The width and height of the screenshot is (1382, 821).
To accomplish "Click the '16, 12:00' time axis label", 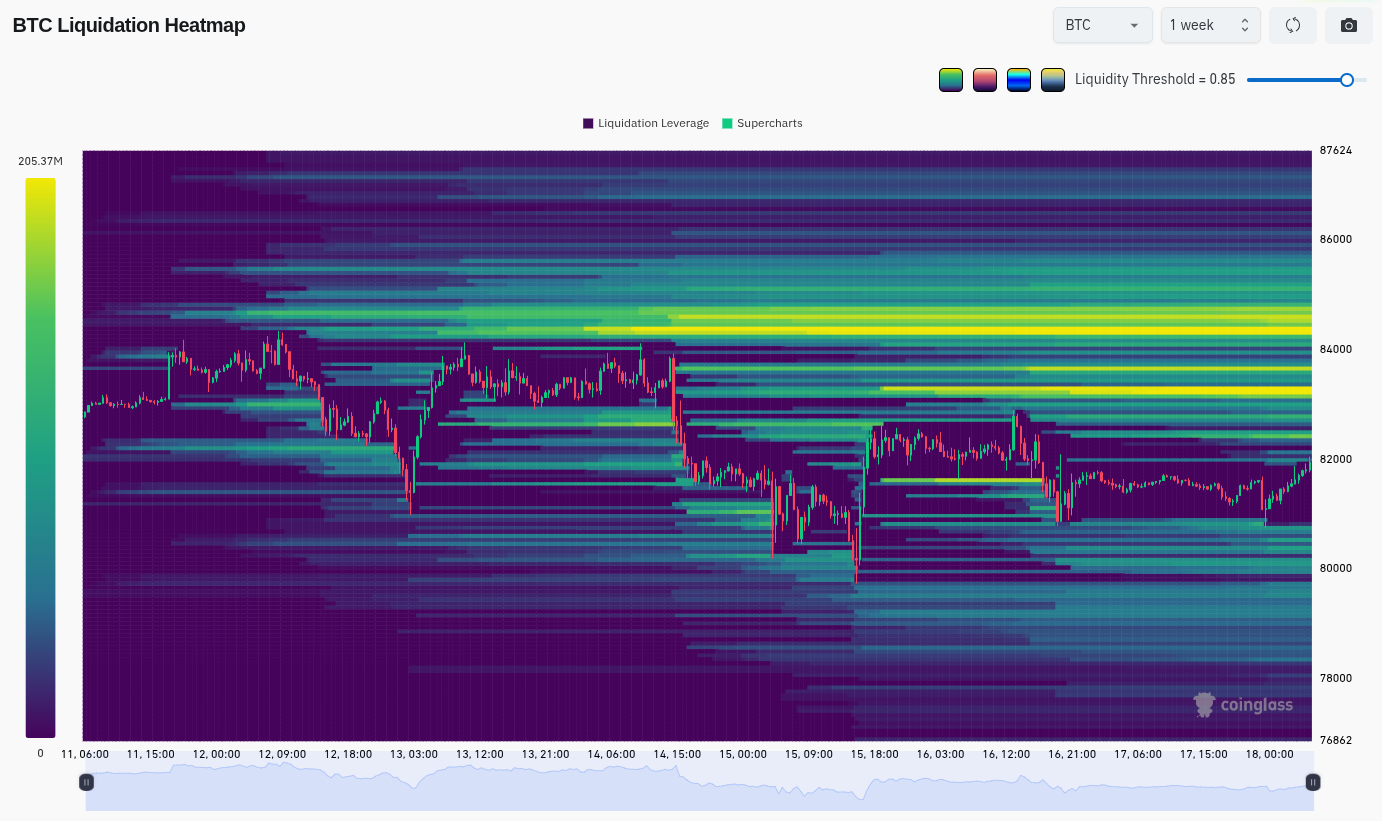I will [x=1006, y=754].
